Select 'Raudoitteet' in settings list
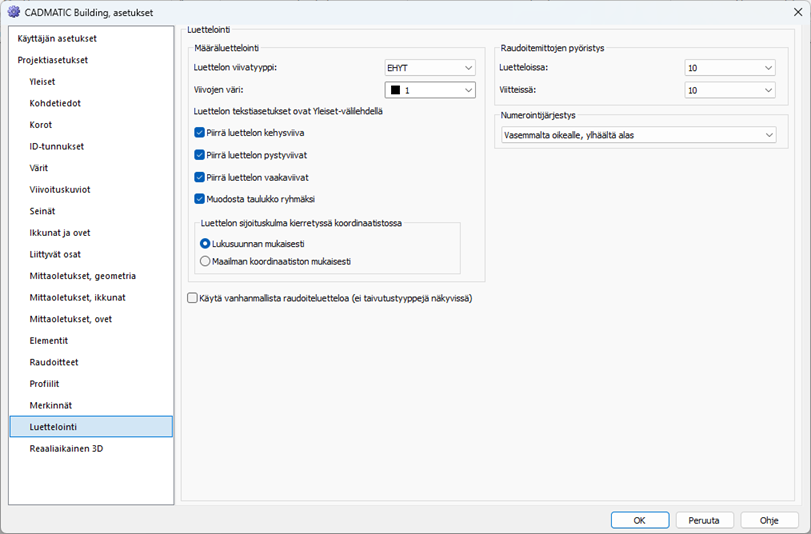 [x=54, y=362]
